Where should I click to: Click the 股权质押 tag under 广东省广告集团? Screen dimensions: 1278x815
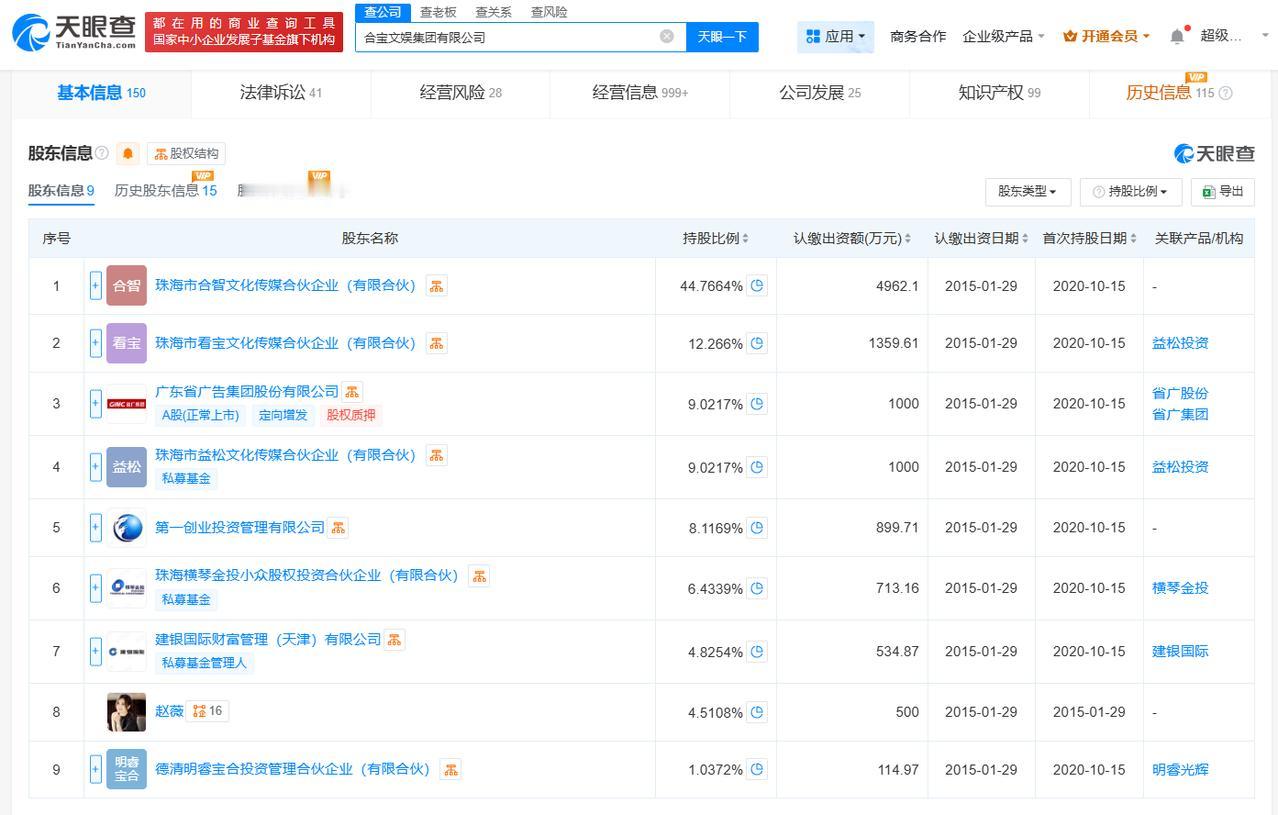pyautogui.click(x=351, y=415)
